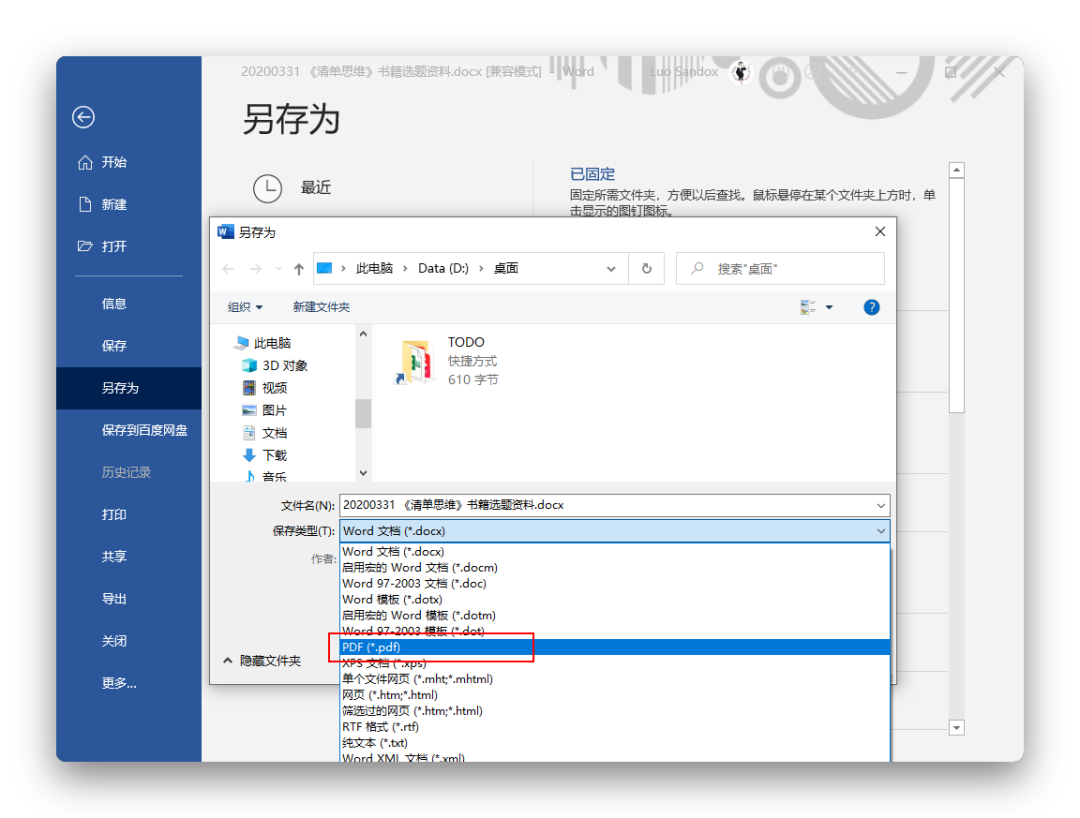This screenshot has width=1080, height=818.
Task: Click 保存到百度网盘 option
Action: click(145, 430)
